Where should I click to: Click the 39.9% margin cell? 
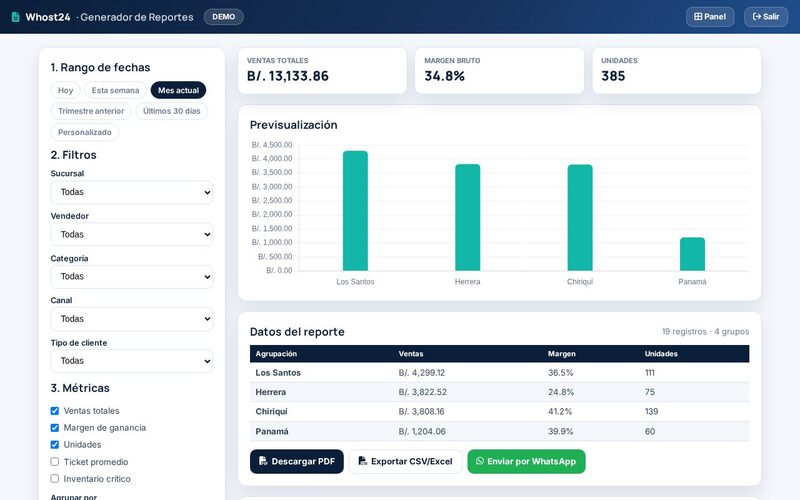(x=560, y=431)
